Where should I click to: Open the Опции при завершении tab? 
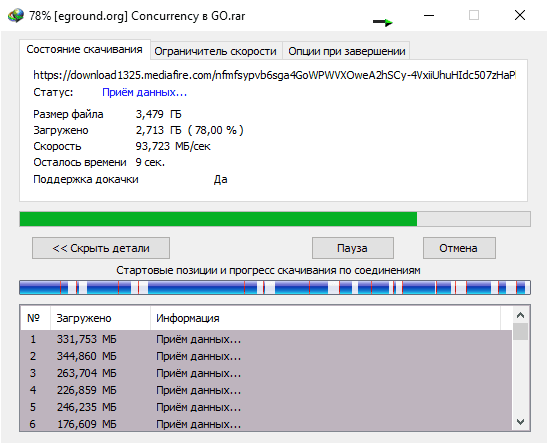tap(346, 51)
